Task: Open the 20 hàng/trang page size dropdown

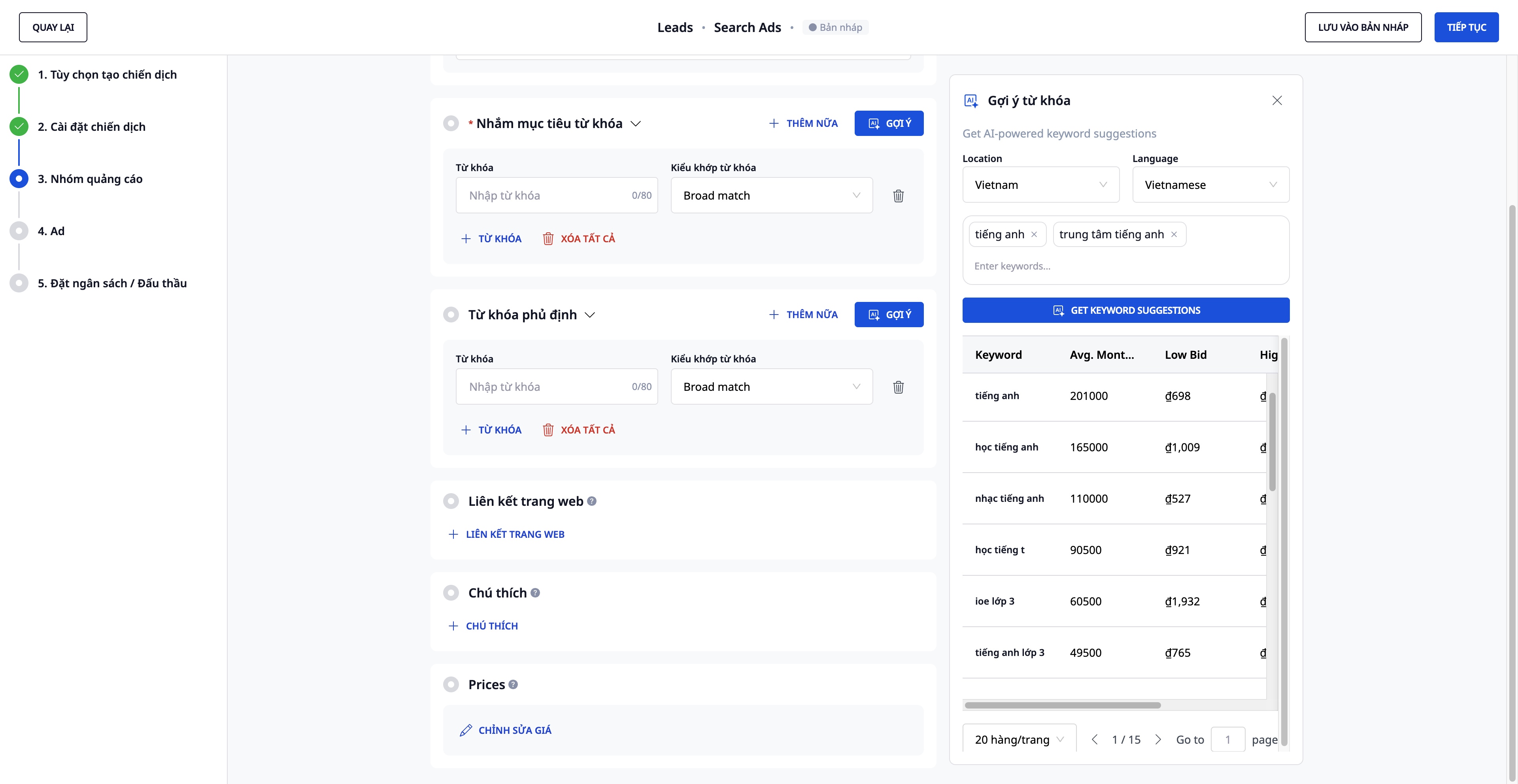Action: 1018,739
